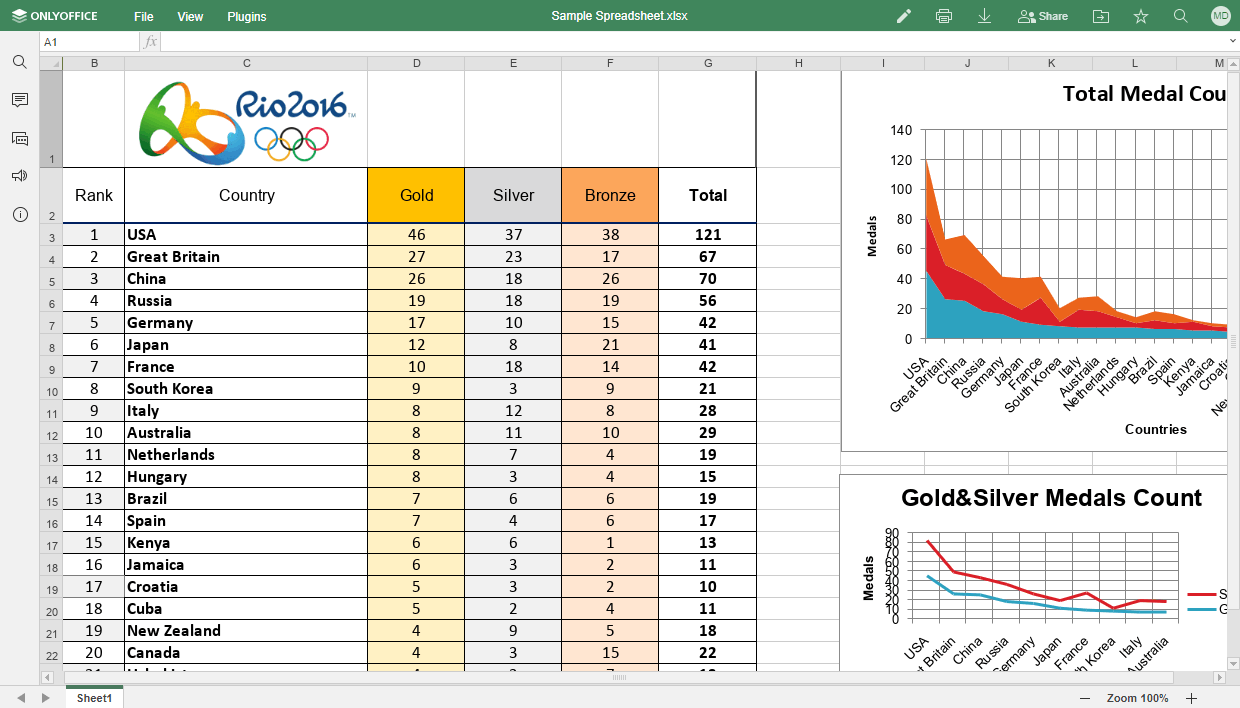The height and width of the screenshot is (708, 1240).
Task: Select the South Korea cell
Action: click(246, 389)
